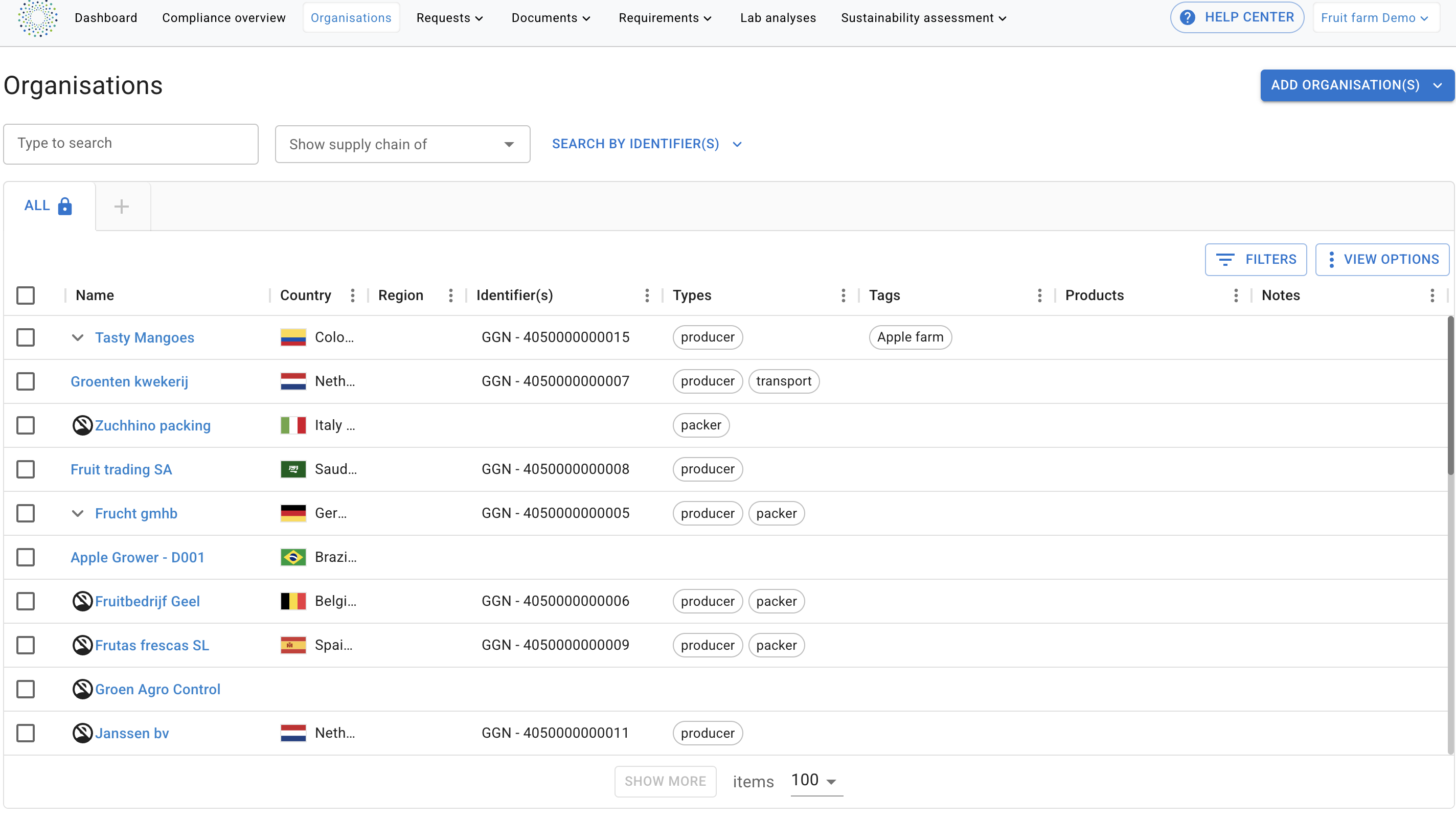
Task: Open Tags column menu dots
Action: [x=1039, y=295]
